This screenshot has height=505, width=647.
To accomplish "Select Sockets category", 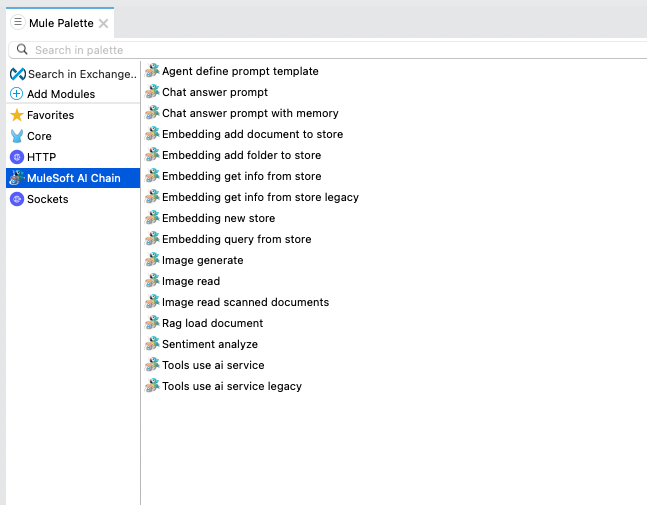I will [x=47, y=199].
